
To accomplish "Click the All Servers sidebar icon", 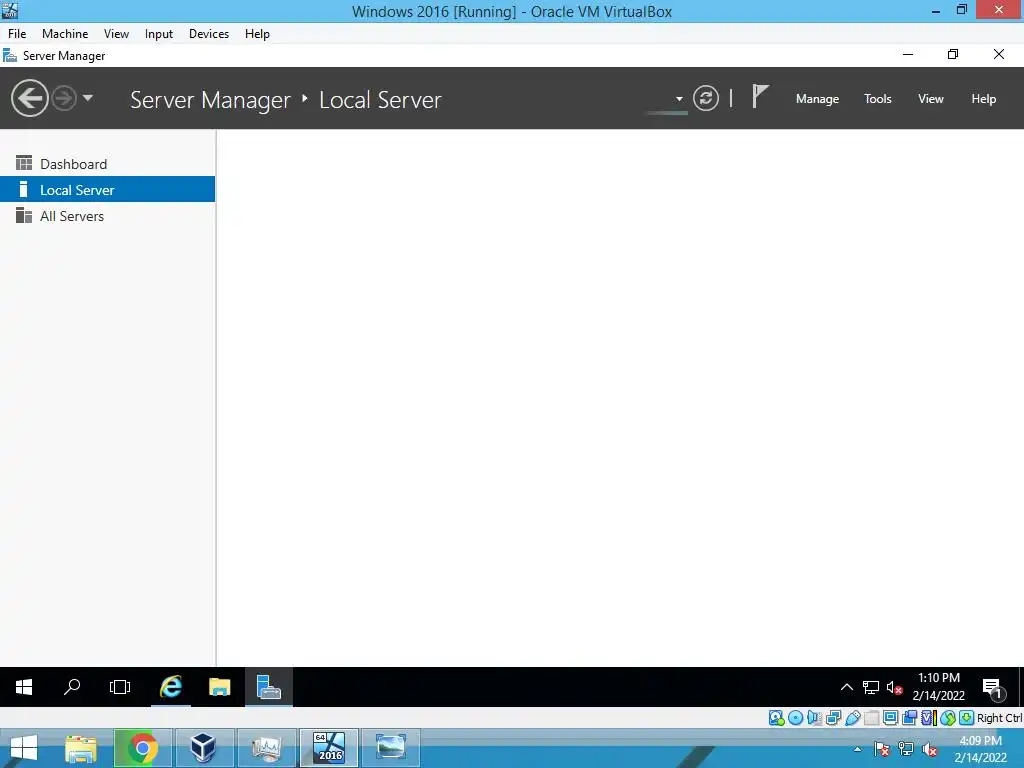I will click(24, 215).
